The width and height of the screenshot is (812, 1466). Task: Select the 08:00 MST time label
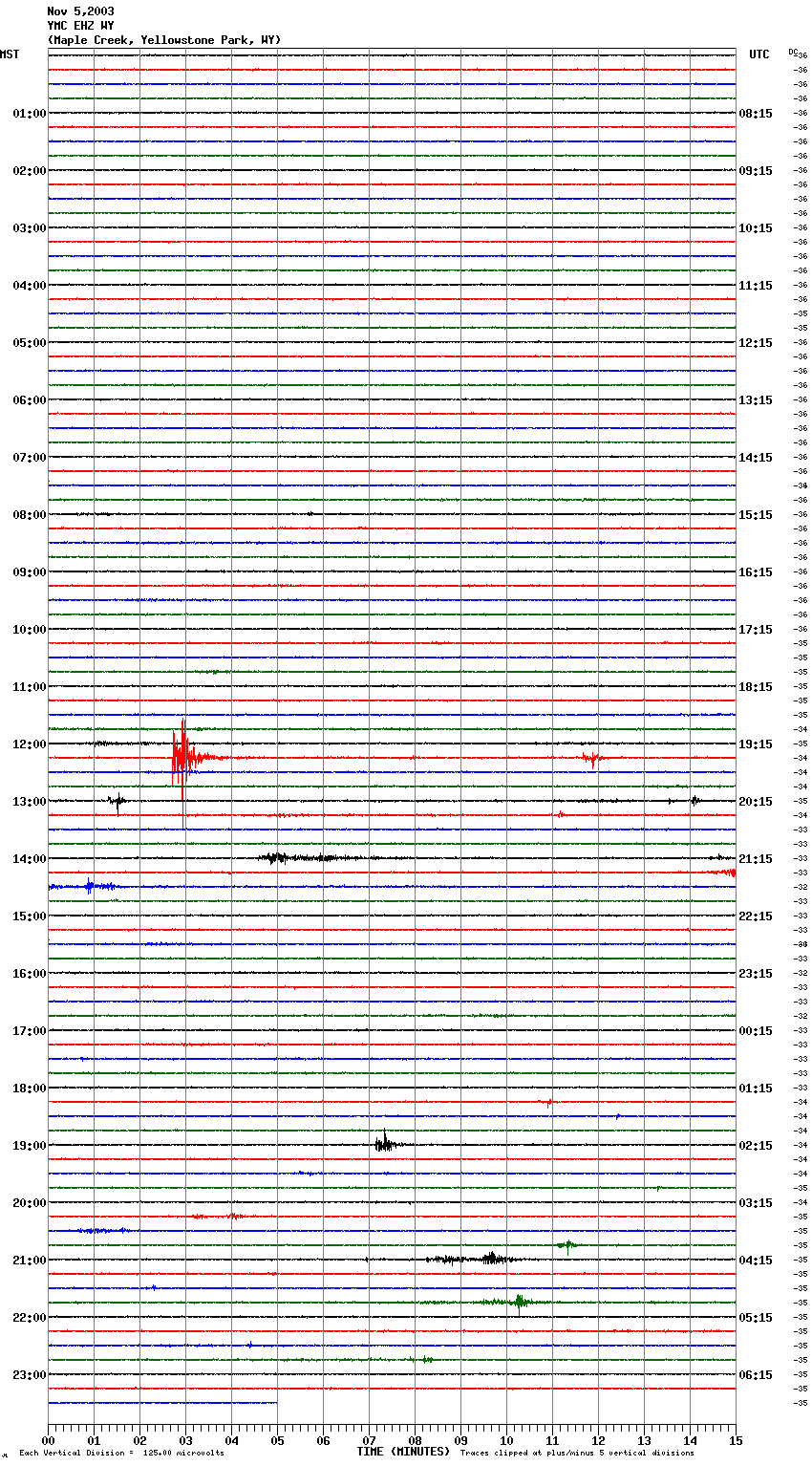tap(30, 515)
